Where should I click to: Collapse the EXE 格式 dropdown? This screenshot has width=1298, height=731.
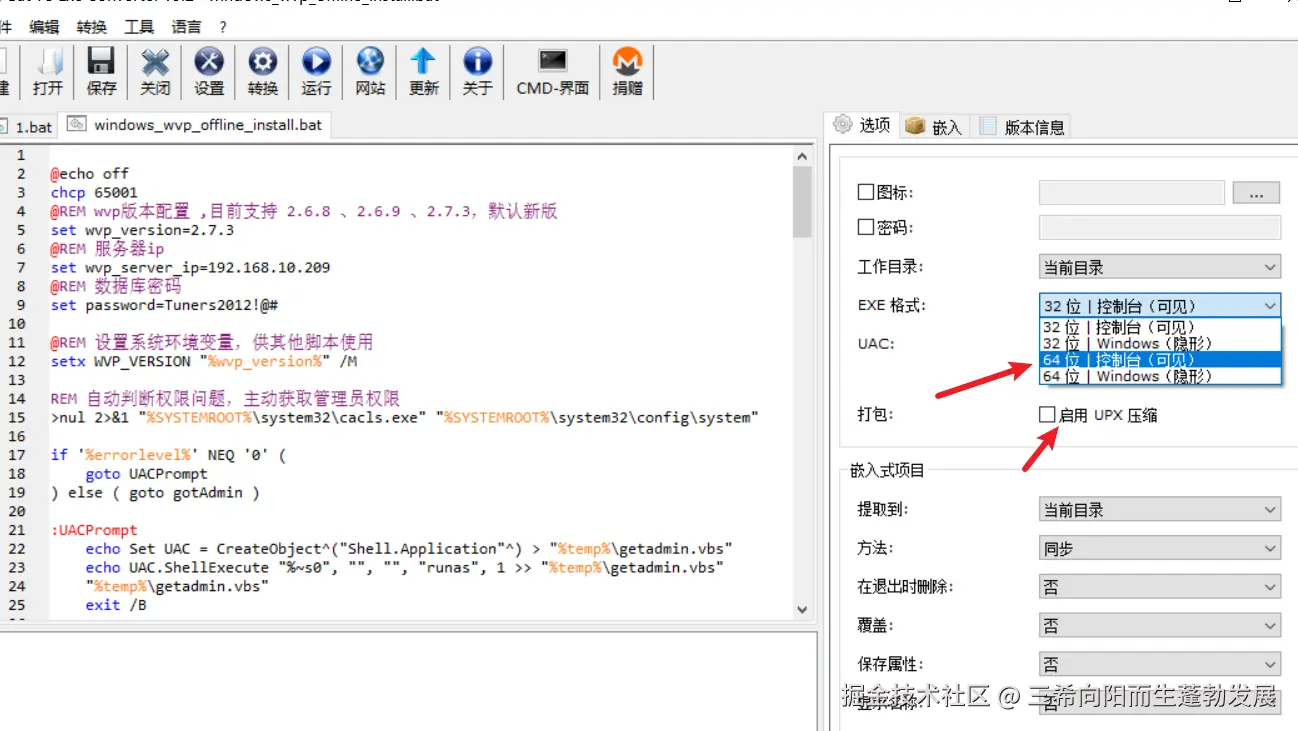pyautogui.click(x=1160, y=306)
